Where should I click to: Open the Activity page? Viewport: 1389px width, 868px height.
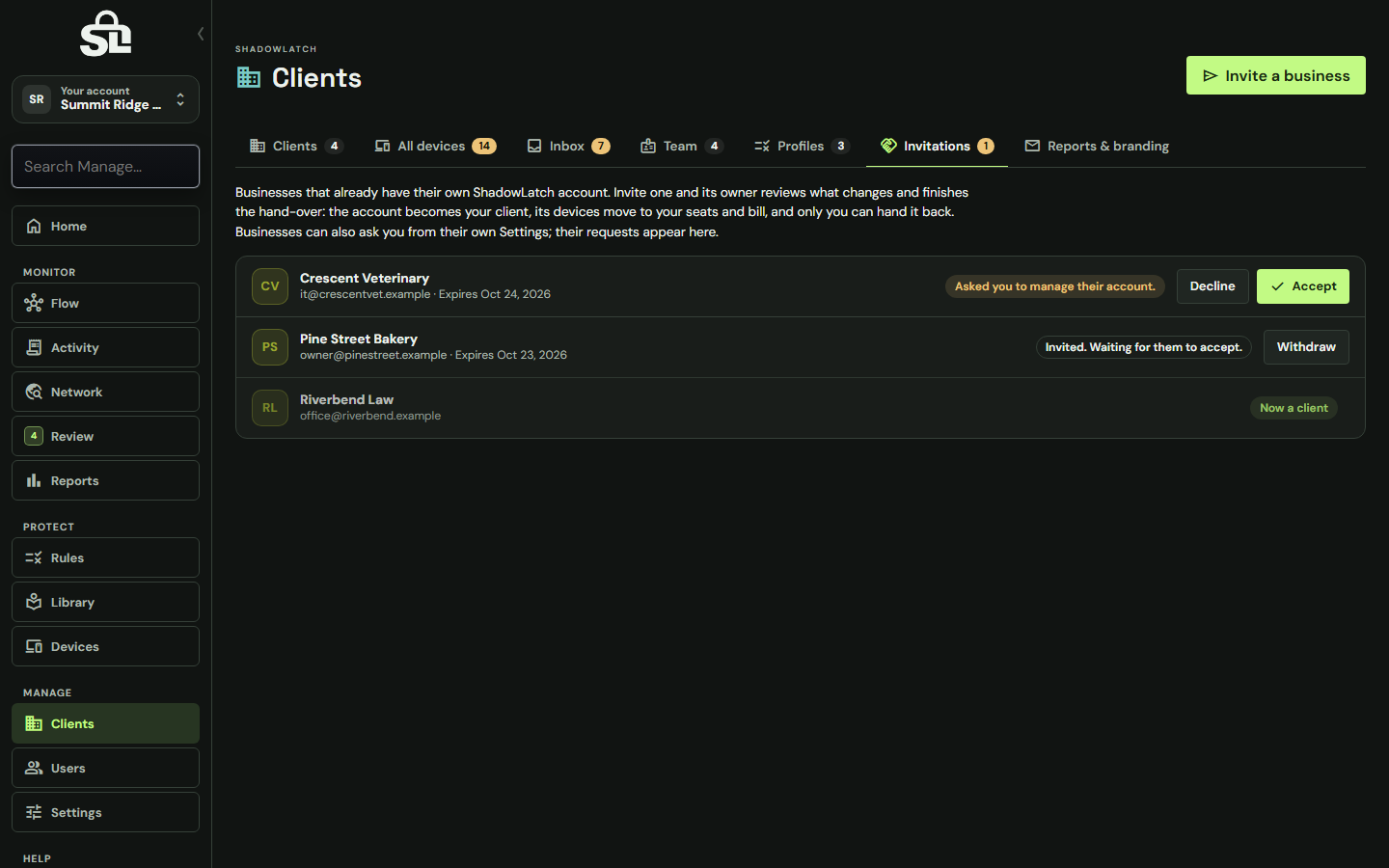105,347
